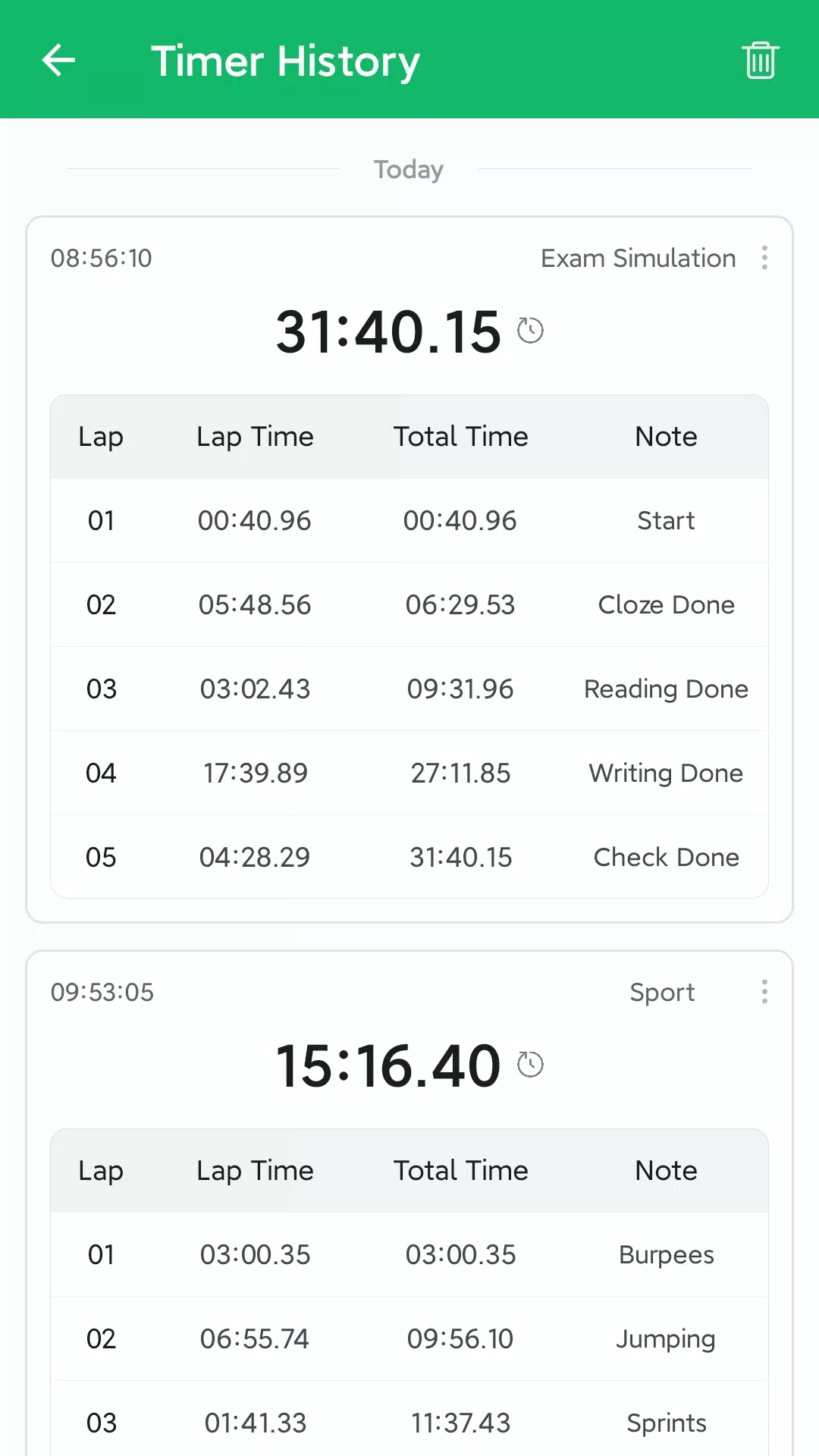This screenshot has height=1456, width=819.
Task: Click the trash icon to delete history
Action: click(761, 60)
